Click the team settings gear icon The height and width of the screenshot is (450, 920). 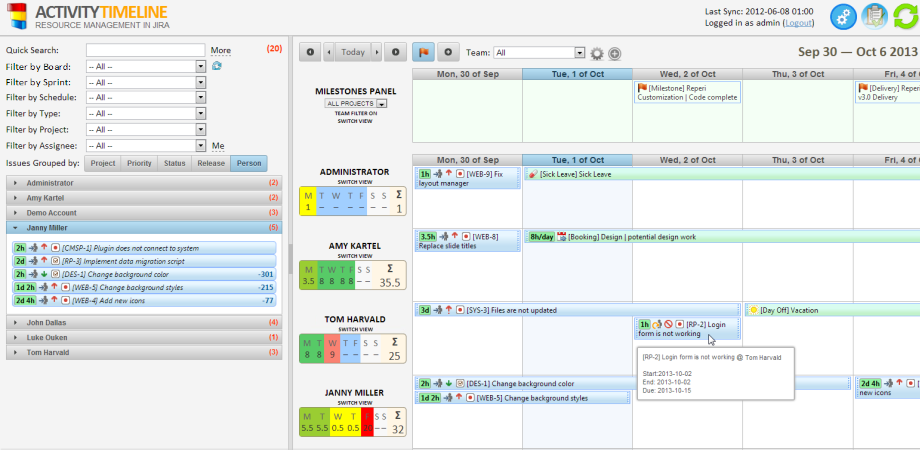tap(597, 53)
